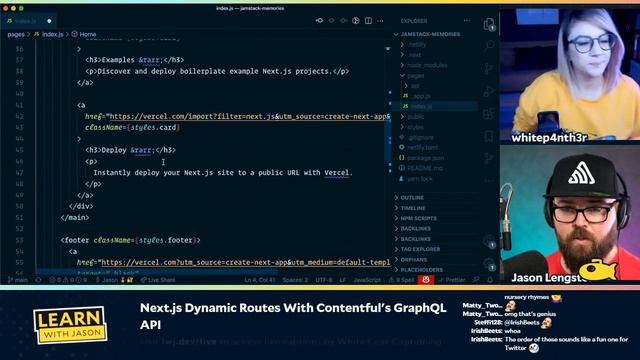This screenshot has width=640, height=360.
Task: Click the vercel.com/import href link in code
Action: [249, 116]
